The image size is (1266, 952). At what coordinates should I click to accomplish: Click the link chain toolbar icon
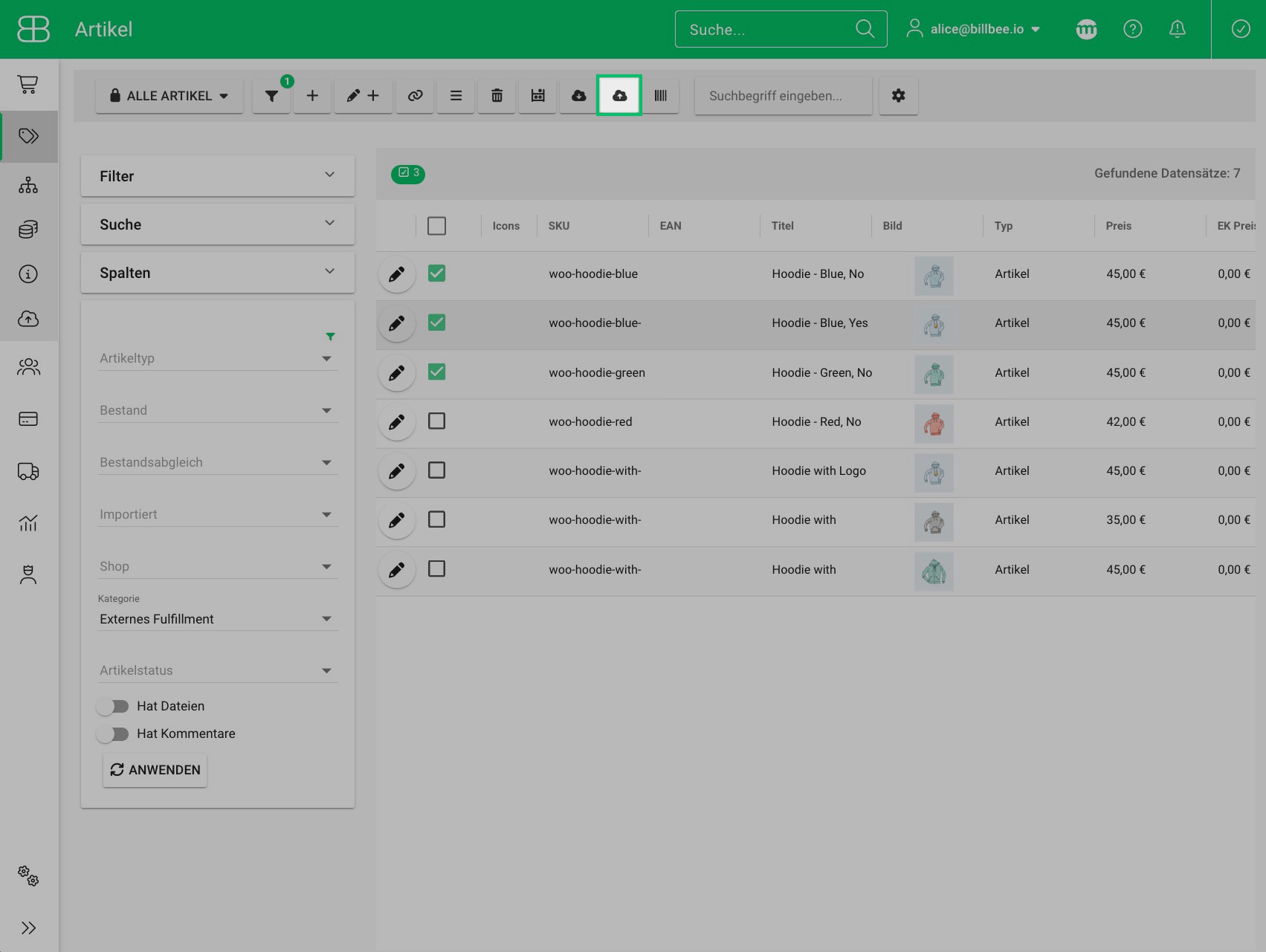(415, 96)
